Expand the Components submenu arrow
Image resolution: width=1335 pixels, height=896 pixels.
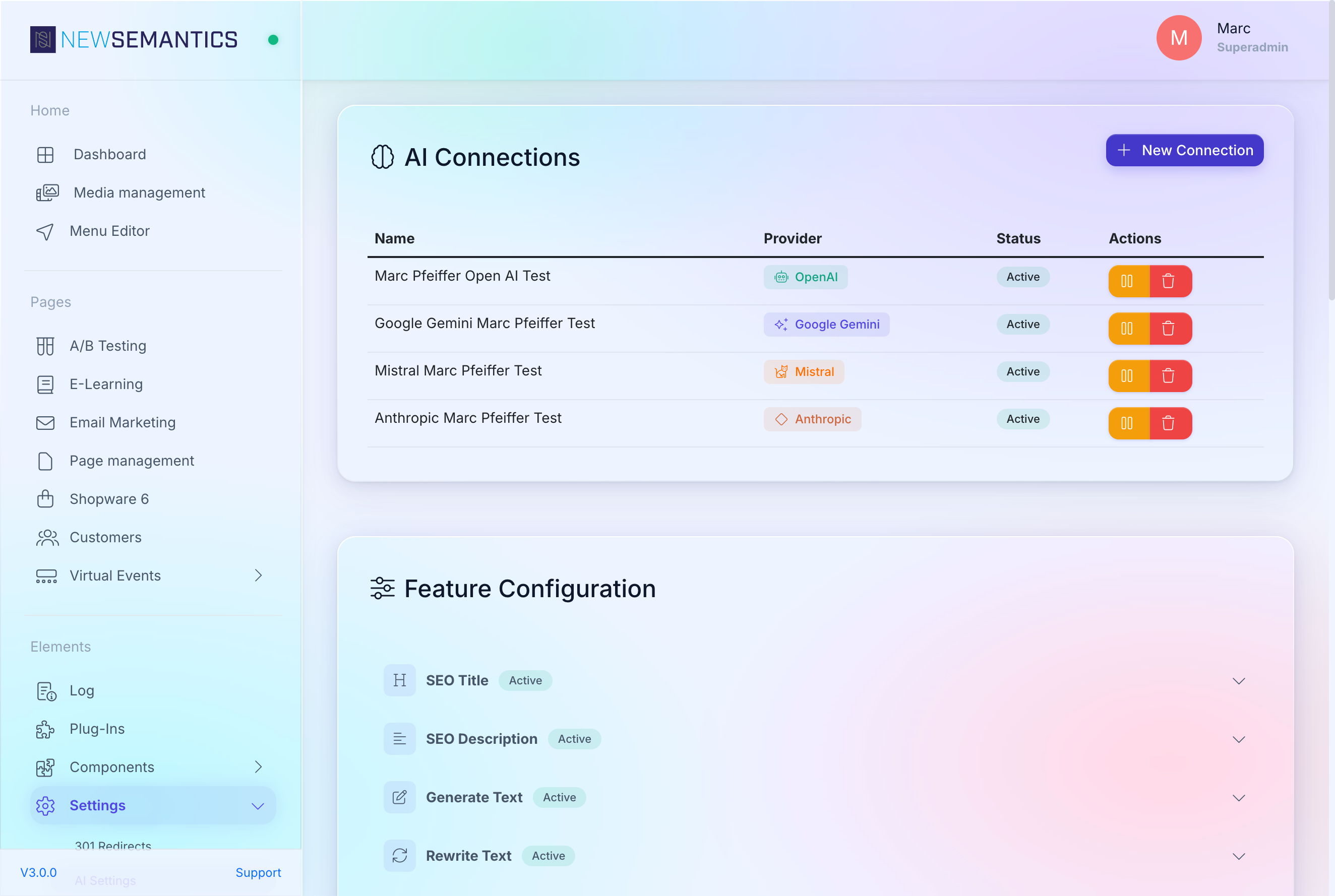259,767
